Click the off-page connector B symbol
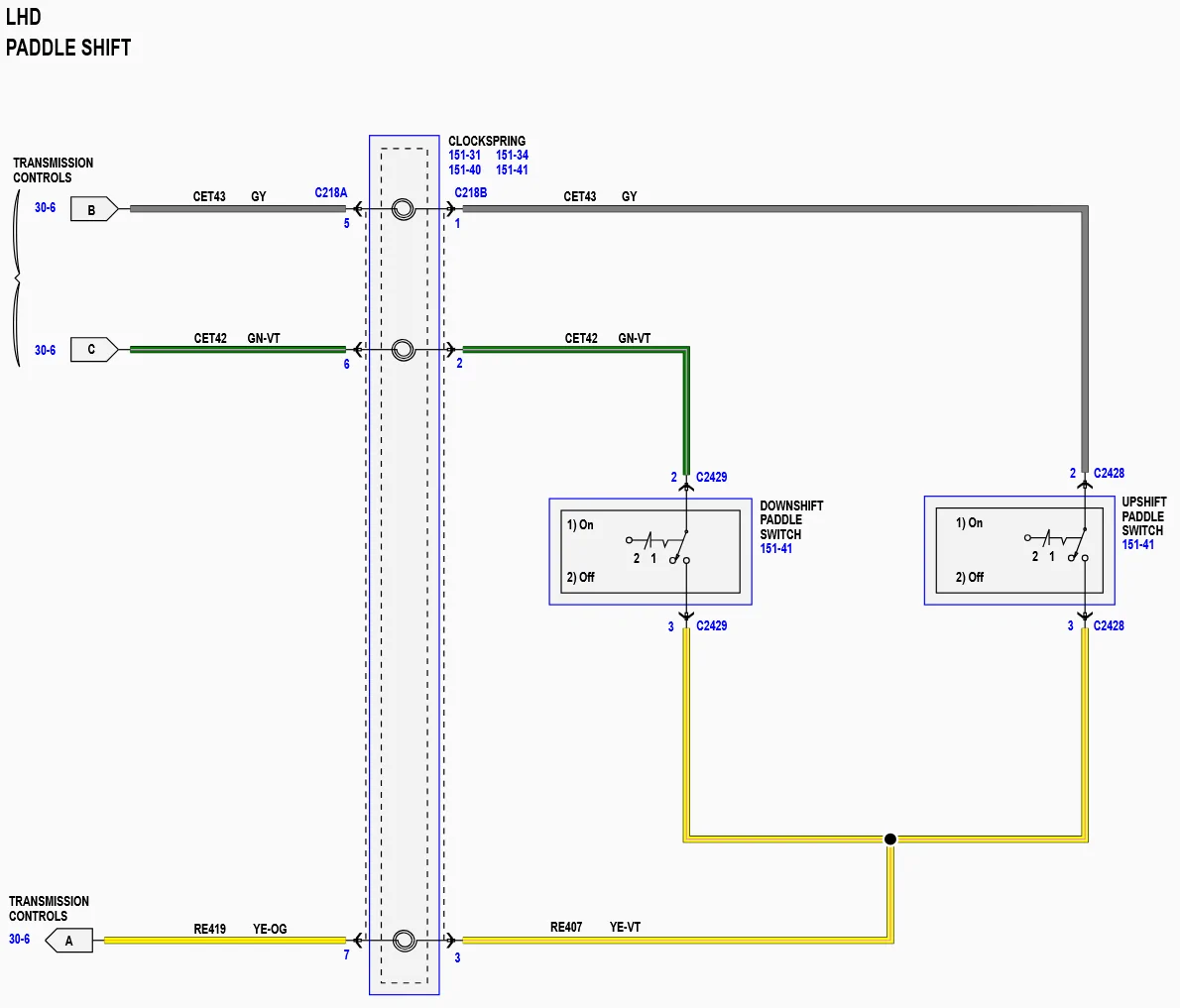The height and width of the screenshot is (1008, 1180). click(x=94, y=209)
